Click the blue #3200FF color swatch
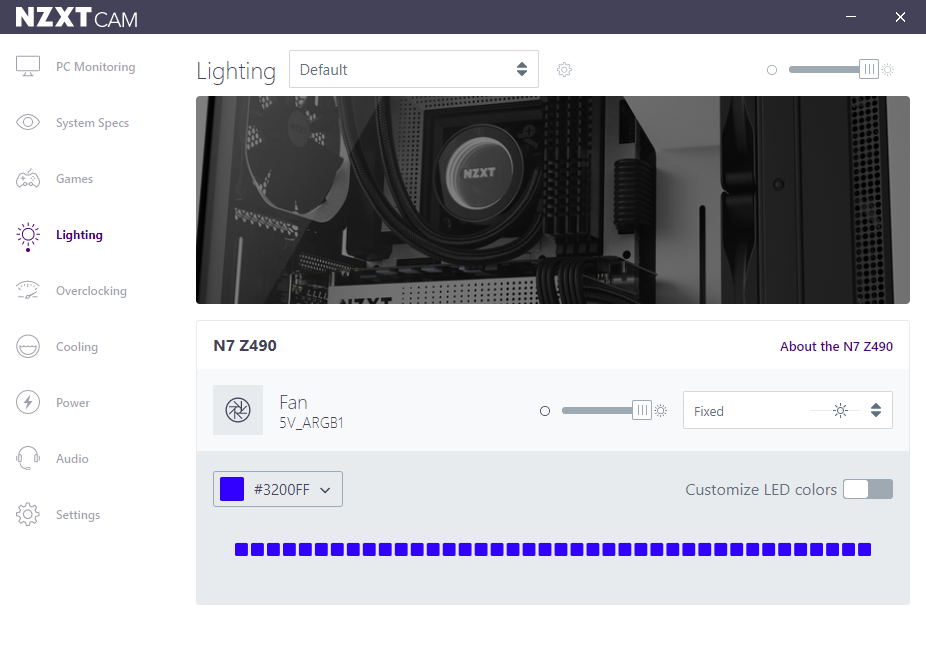 click(232, 489)
